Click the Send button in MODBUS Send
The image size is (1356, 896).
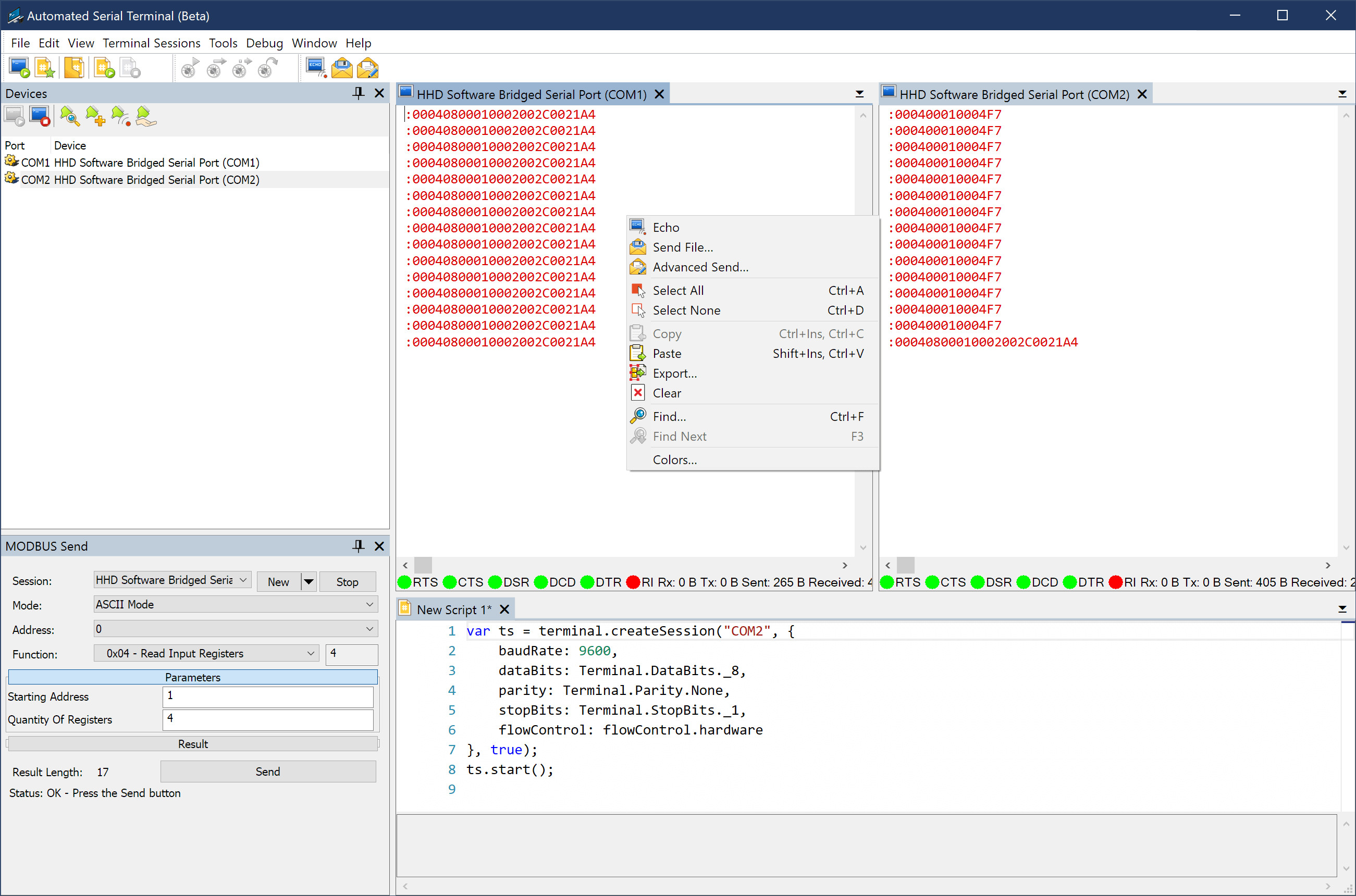pyautogui.click(x=267, y=771)
